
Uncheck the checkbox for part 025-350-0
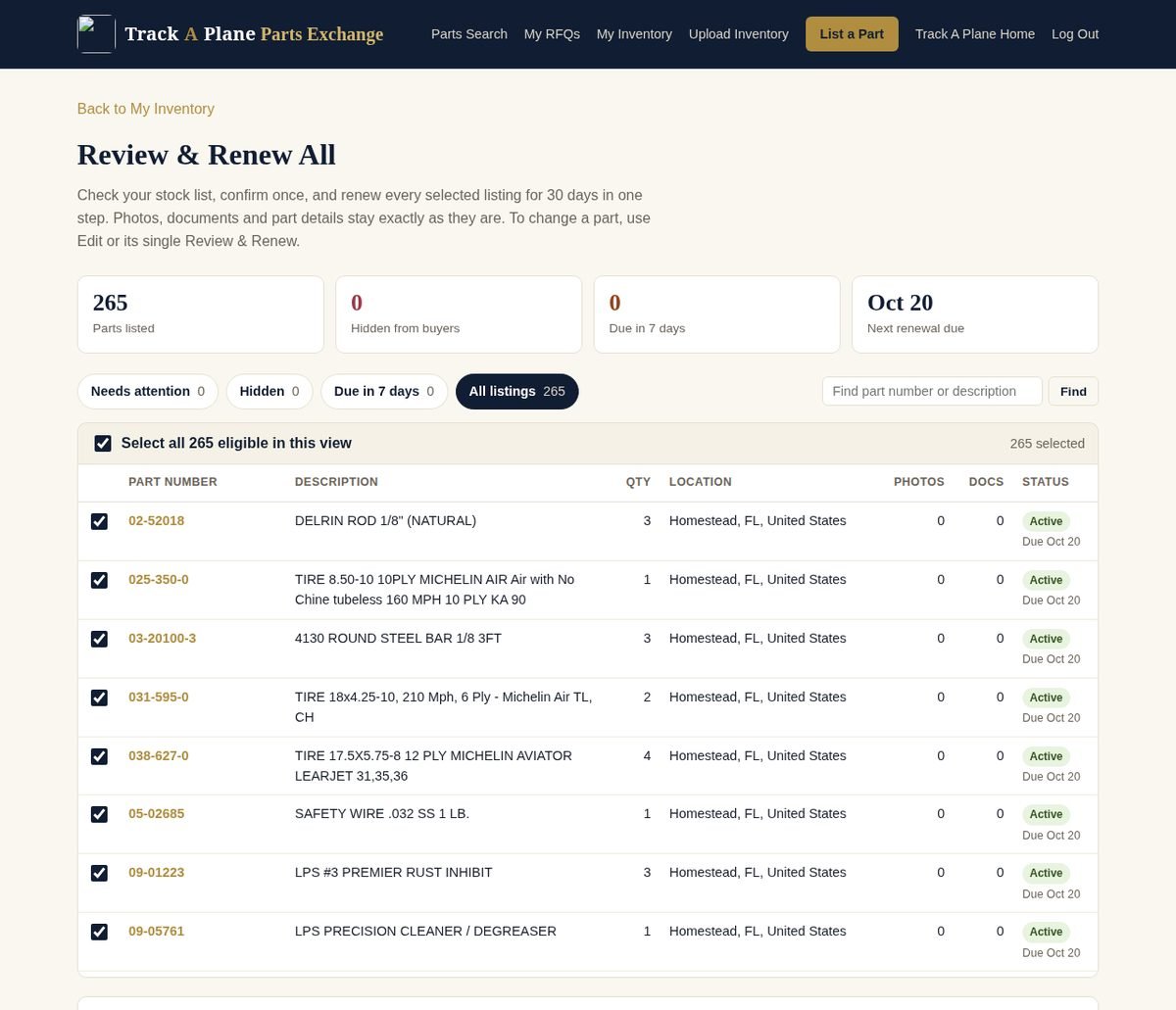pyautogui.click(x=99, y=580)
